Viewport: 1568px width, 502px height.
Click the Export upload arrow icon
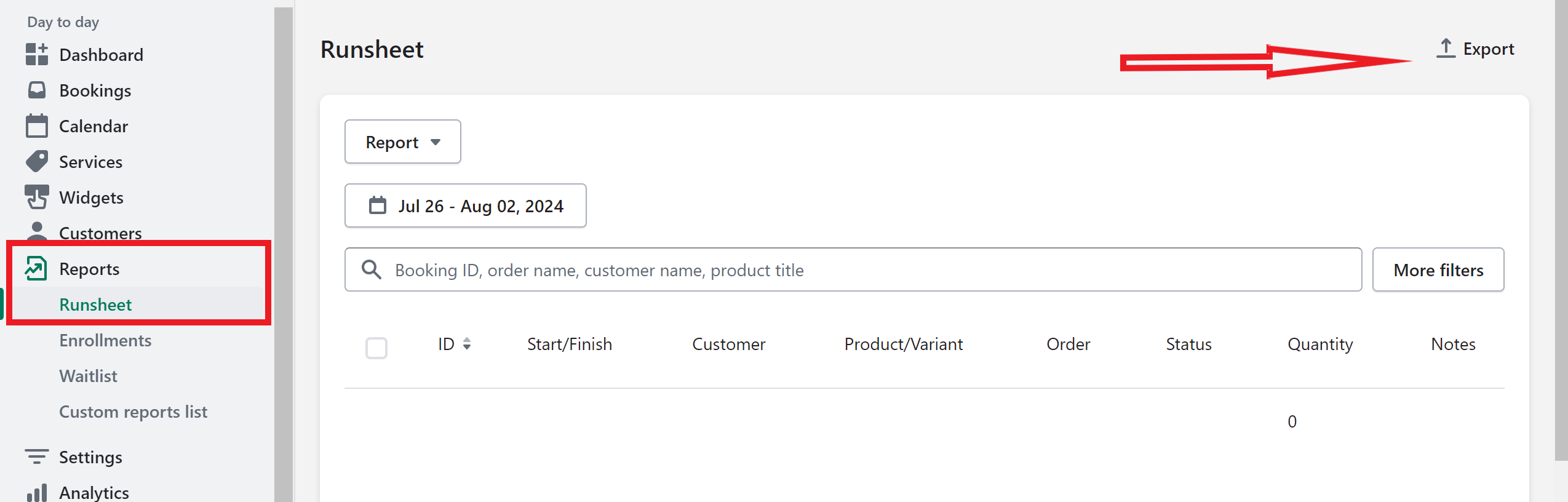[x=1446, y=48]
